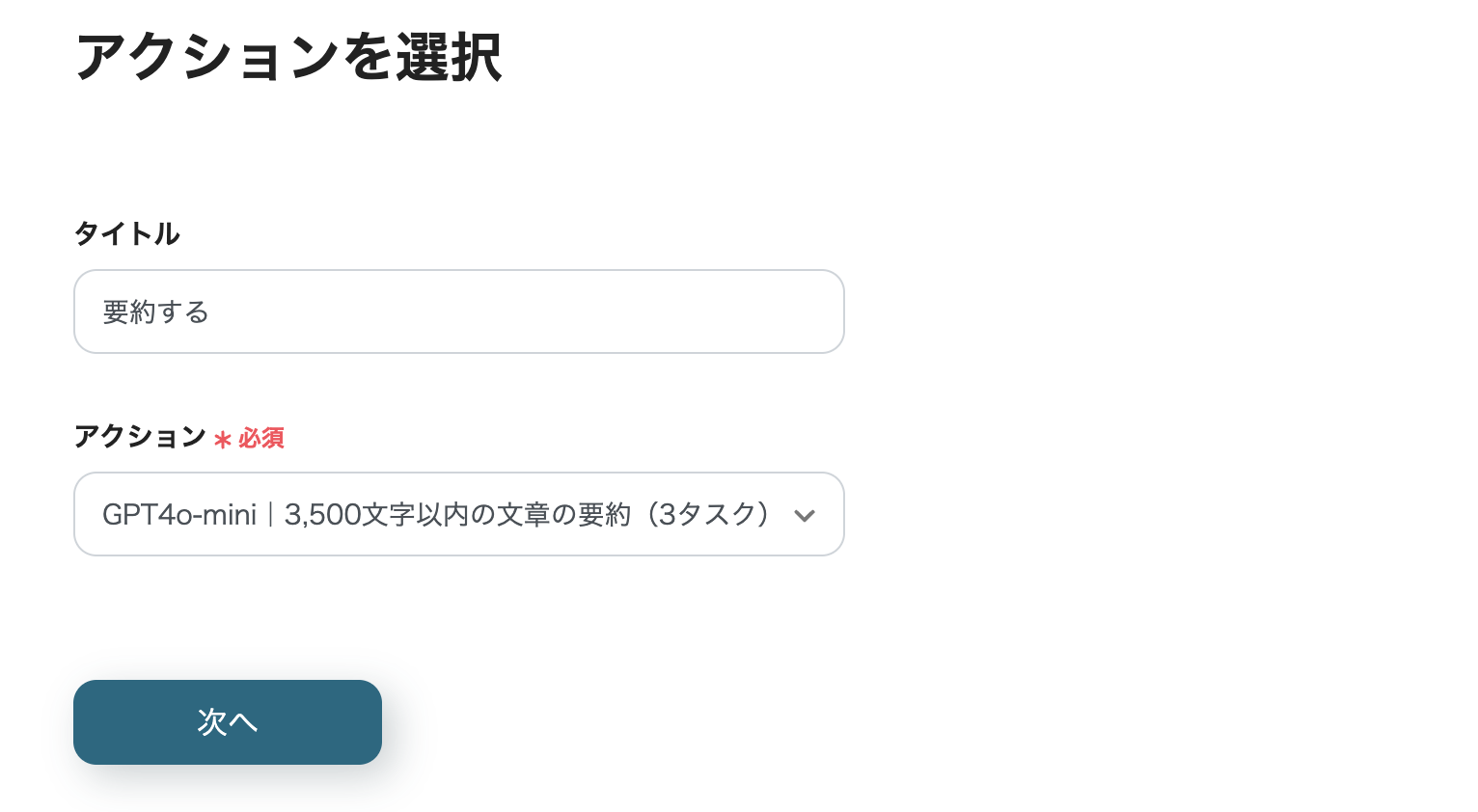Click the アクションを選択 page heading

288,56
